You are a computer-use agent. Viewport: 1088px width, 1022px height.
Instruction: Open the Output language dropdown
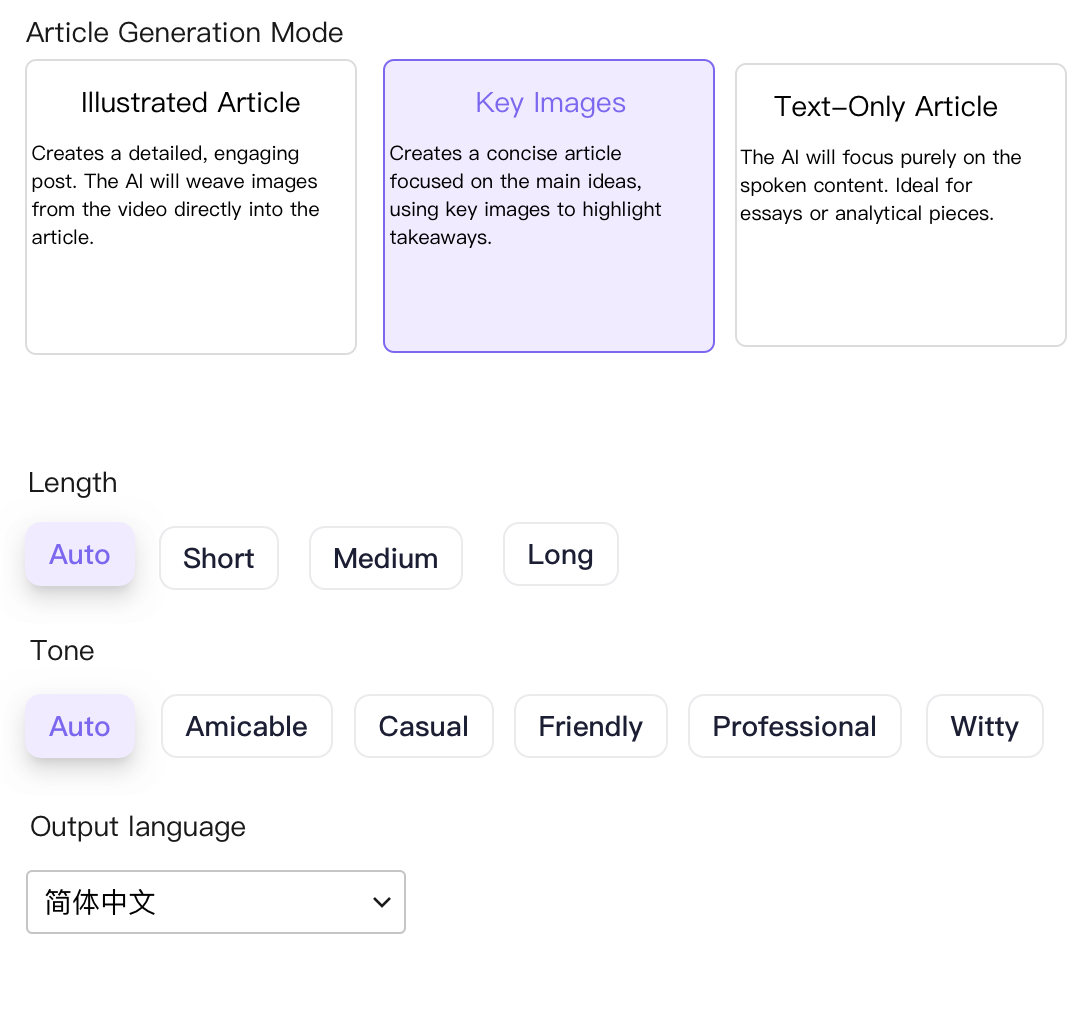tap(216, 902)
